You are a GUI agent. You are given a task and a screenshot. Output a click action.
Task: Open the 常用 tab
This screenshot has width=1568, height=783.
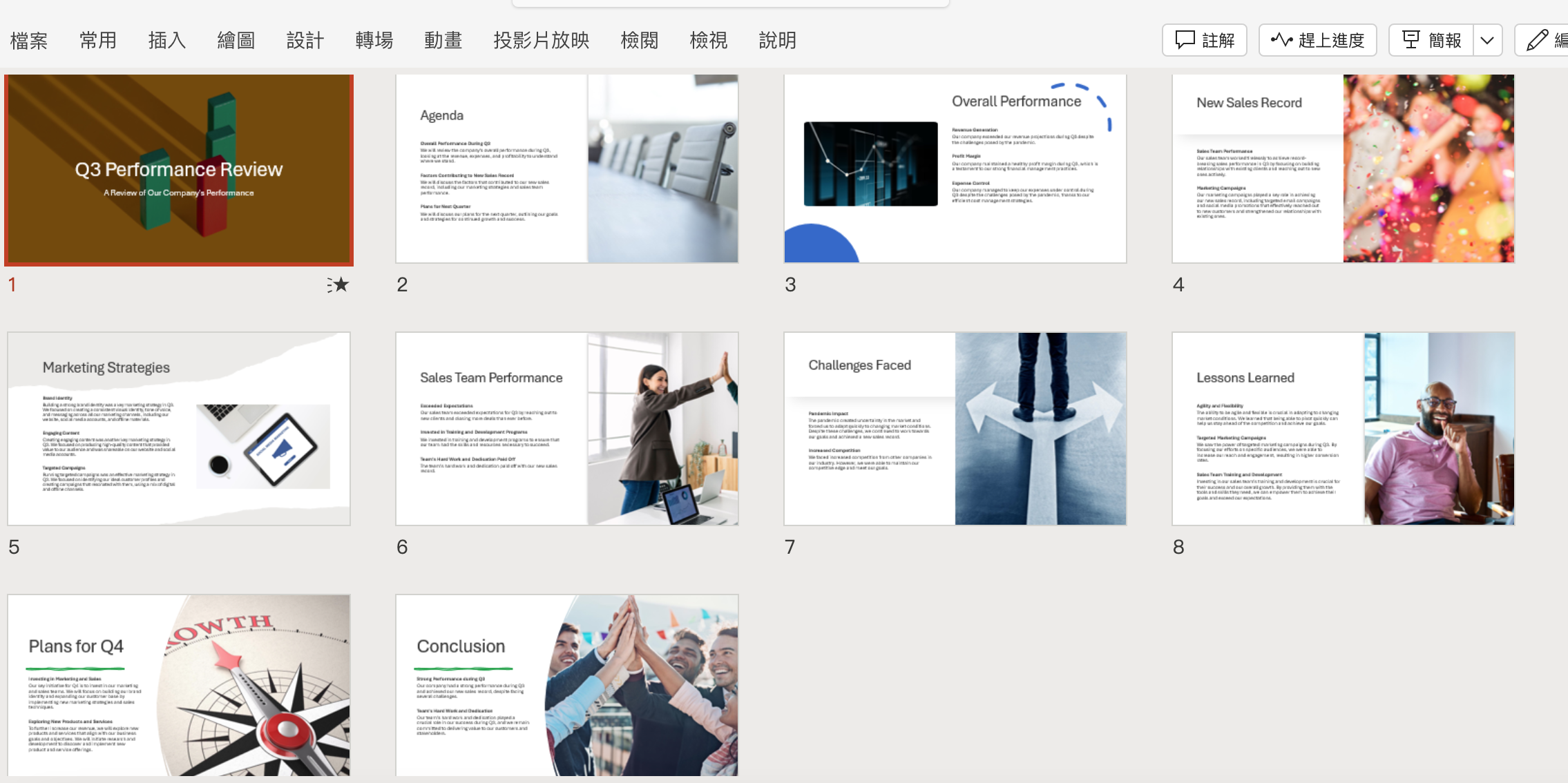tap(98, 40)
